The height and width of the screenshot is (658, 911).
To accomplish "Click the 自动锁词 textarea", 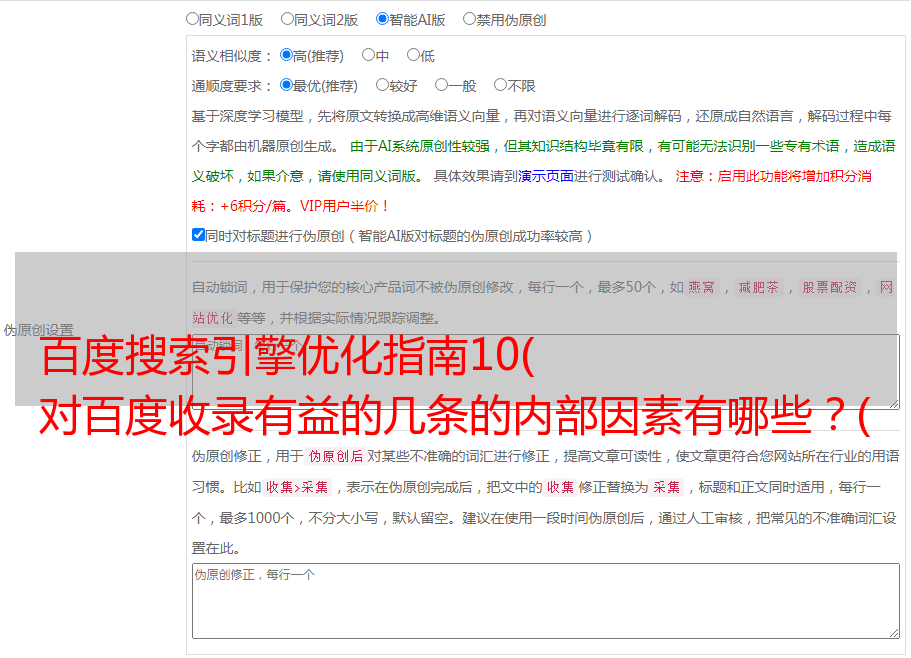I will [546, 372].
